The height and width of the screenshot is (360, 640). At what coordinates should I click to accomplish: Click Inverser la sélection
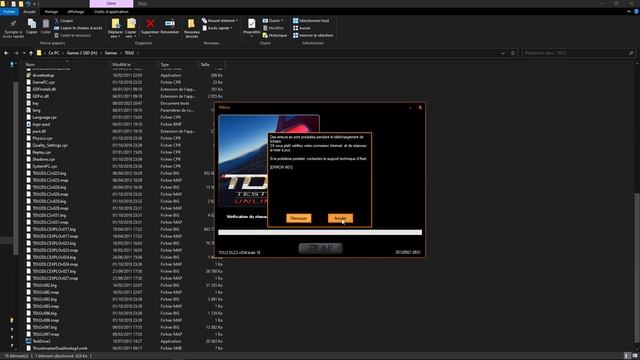pos(313,36)
